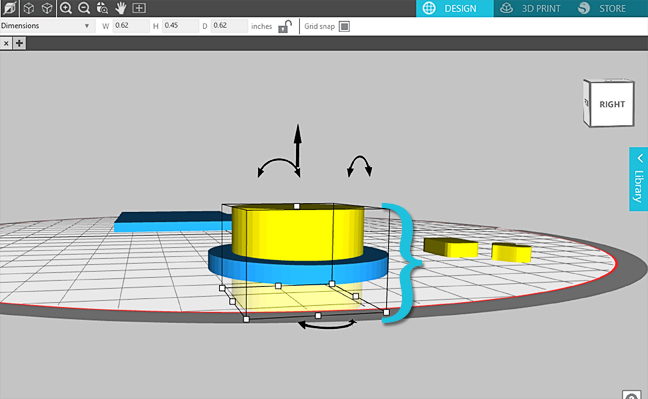This screenshot has width=648, height=399.
Task: Toggle the Grid snap checkbox
Action: pyautogui.click(x=344, y=26)
